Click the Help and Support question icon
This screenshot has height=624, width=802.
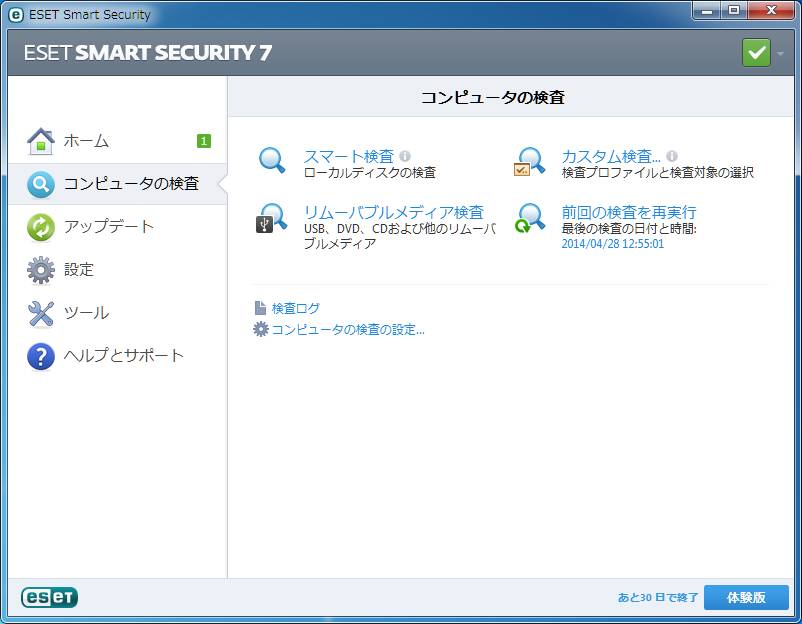[41, 356]
